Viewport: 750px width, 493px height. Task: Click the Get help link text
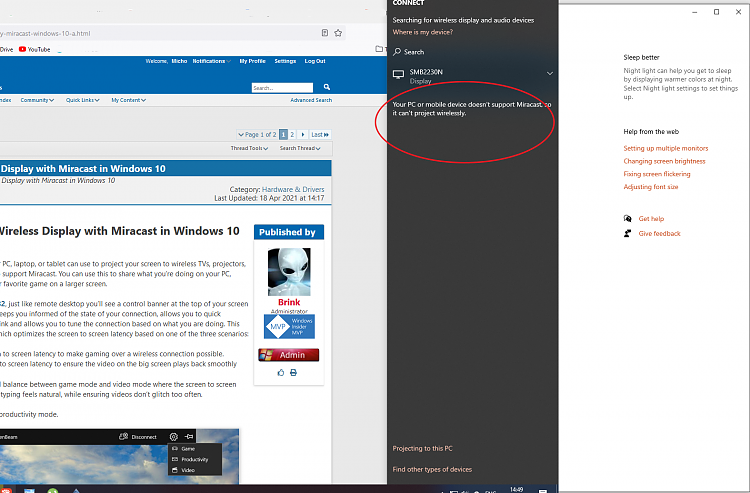pyautogui.click(x=651, y=219)
